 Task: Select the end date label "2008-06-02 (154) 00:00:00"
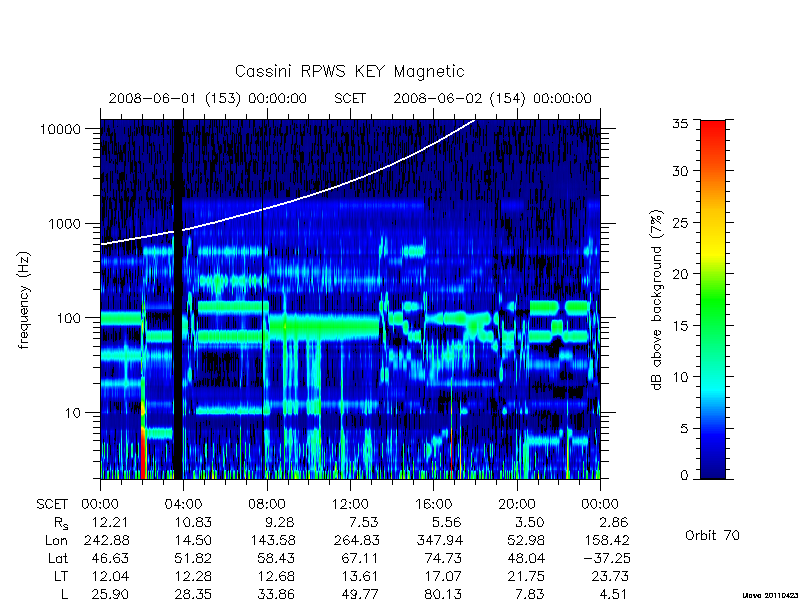click(492, 98)
